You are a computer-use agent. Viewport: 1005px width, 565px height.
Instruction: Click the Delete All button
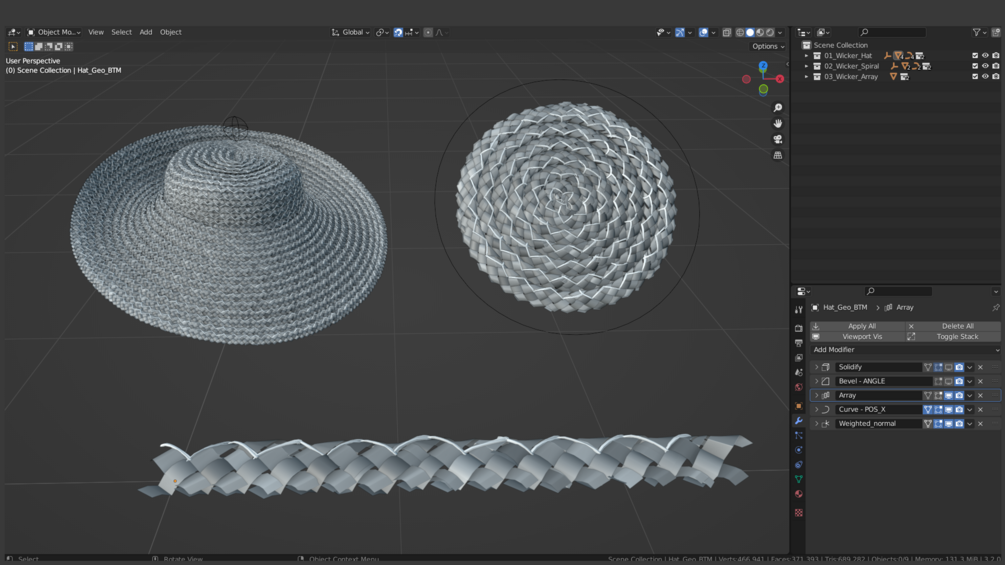[953, 326]
